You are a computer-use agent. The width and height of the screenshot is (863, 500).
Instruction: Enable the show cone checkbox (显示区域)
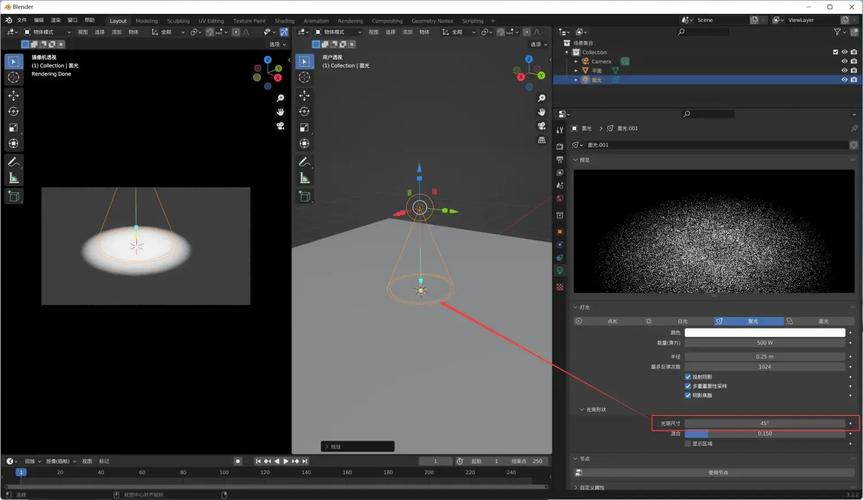click(x=688, y=443)
